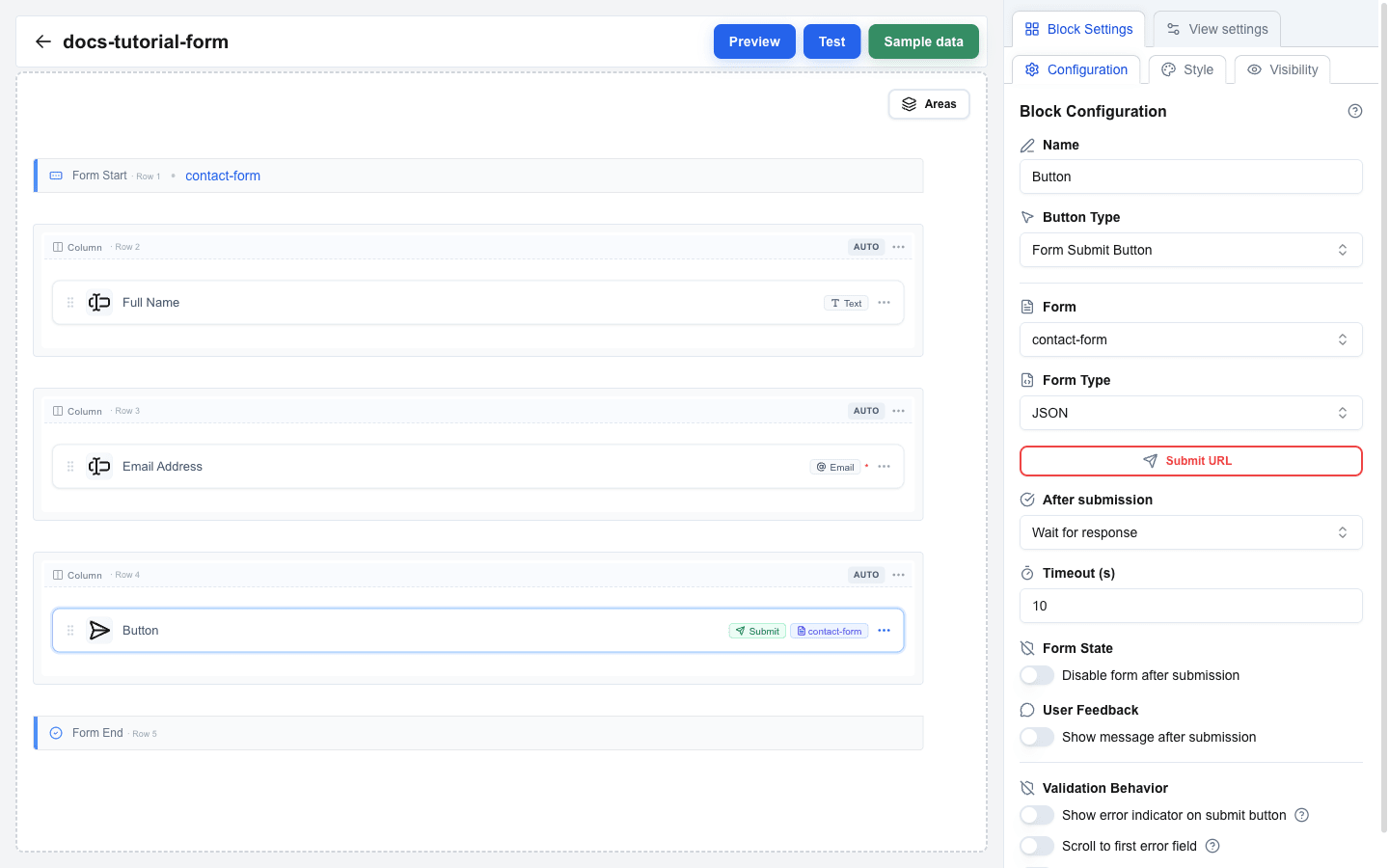Grab the Full Name drag handle

[x=70, y=303]
